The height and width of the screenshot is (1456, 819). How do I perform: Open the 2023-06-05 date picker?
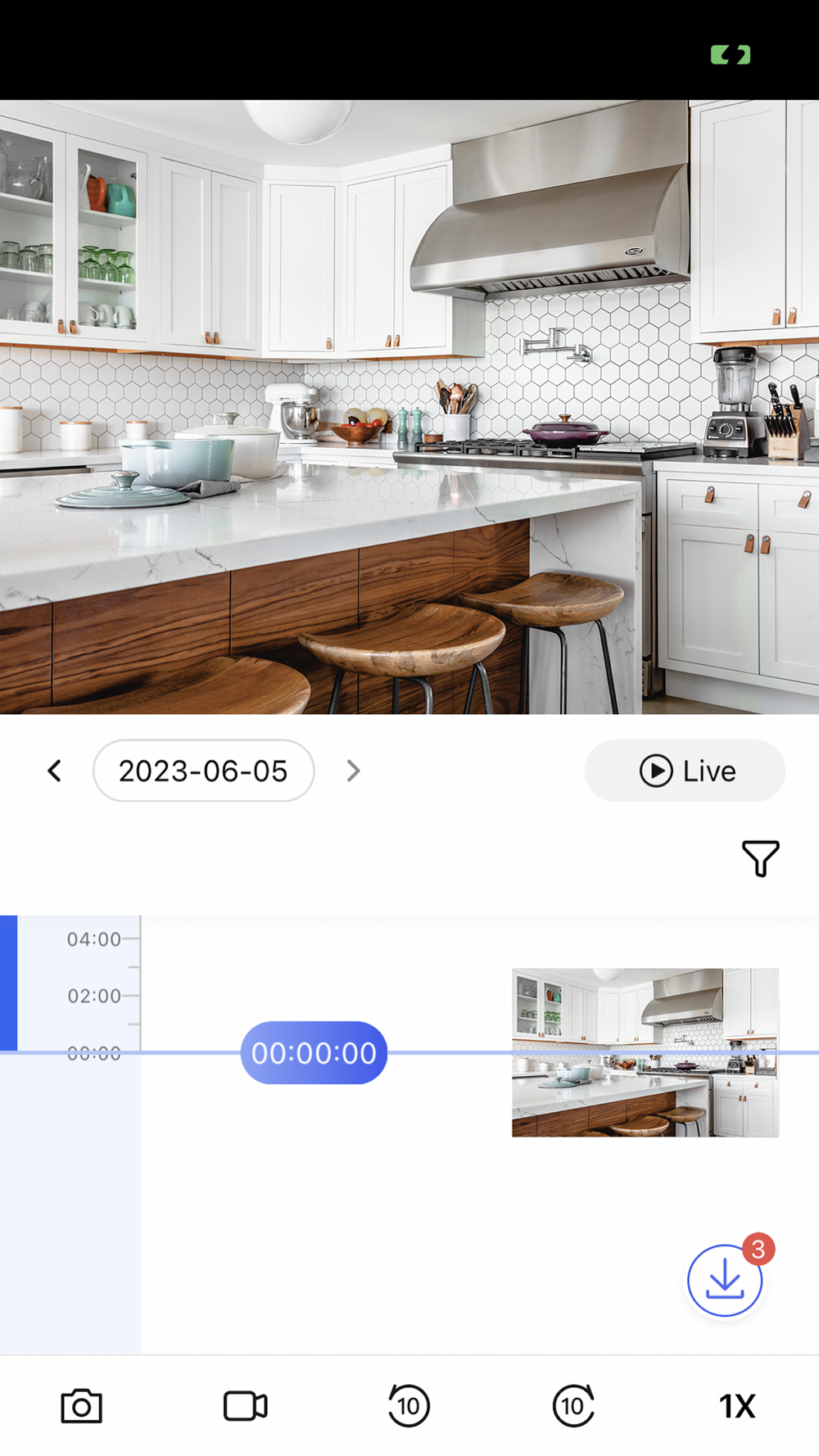click(x=204, y=771)
